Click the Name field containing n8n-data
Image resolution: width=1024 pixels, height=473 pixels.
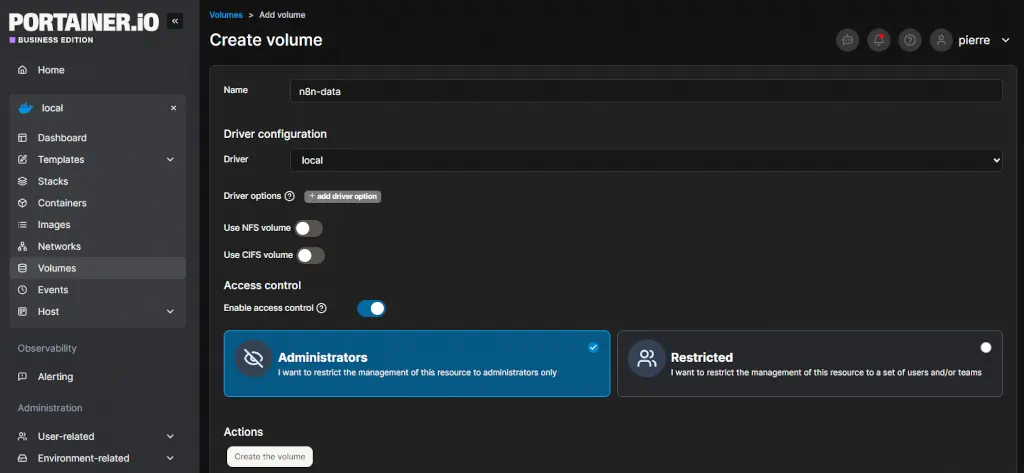click(646, 91)
